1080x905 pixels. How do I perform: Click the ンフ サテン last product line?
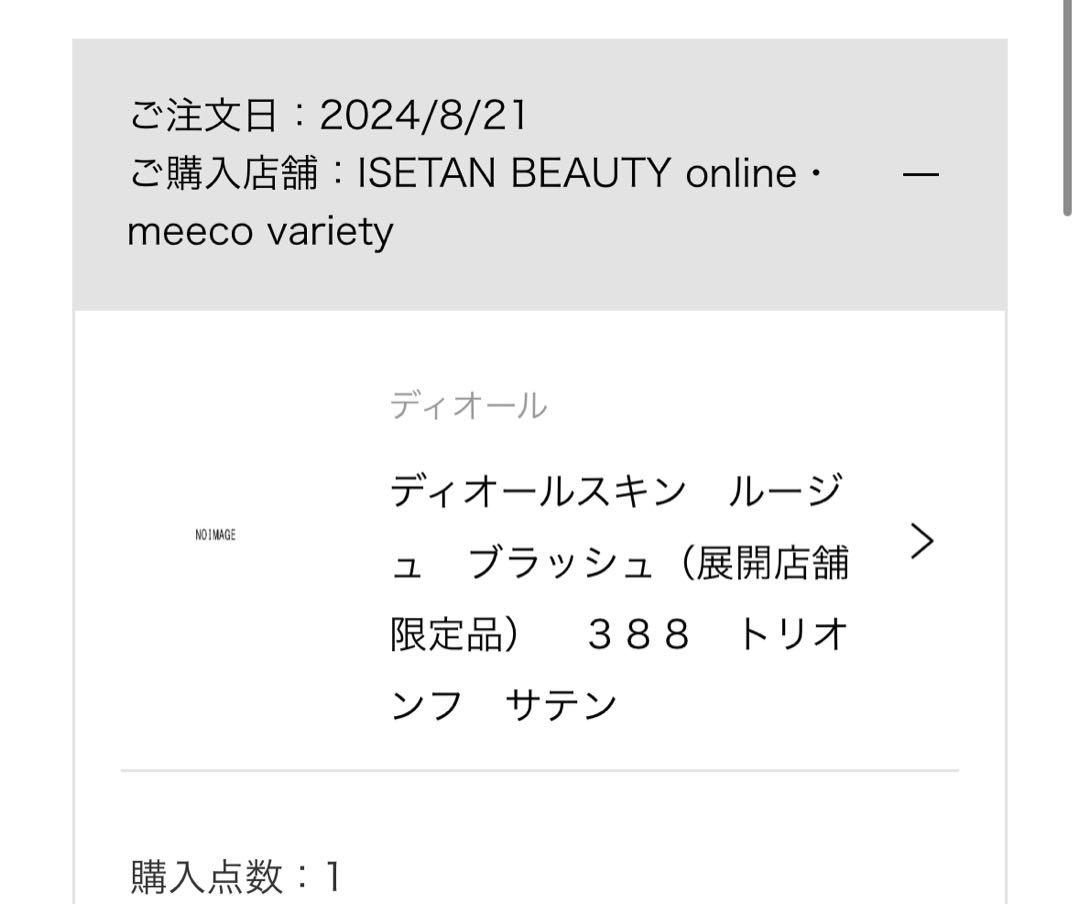coord(503,705)
